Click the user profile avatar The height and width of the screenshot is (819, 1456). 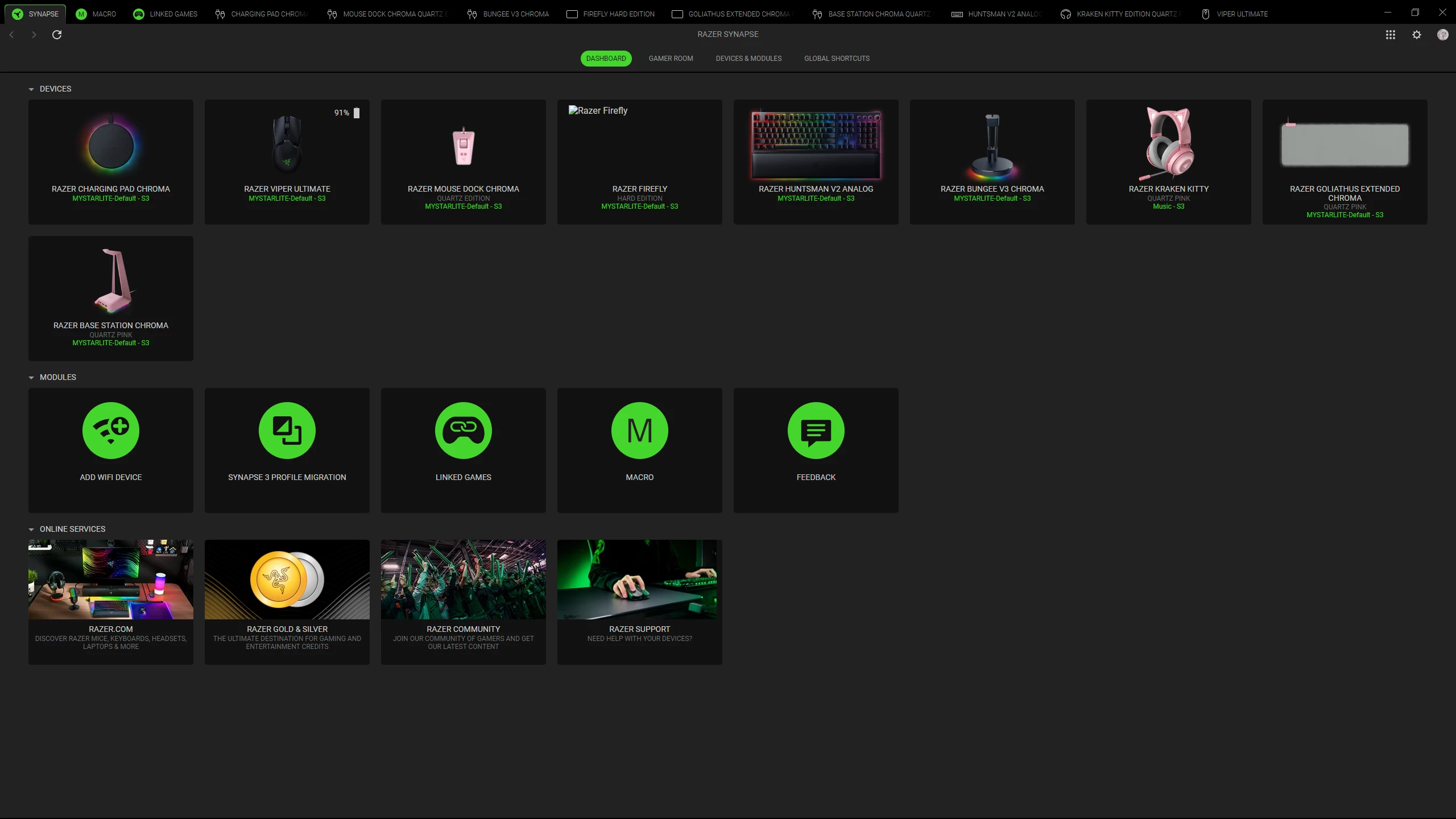pos(1443,35)
